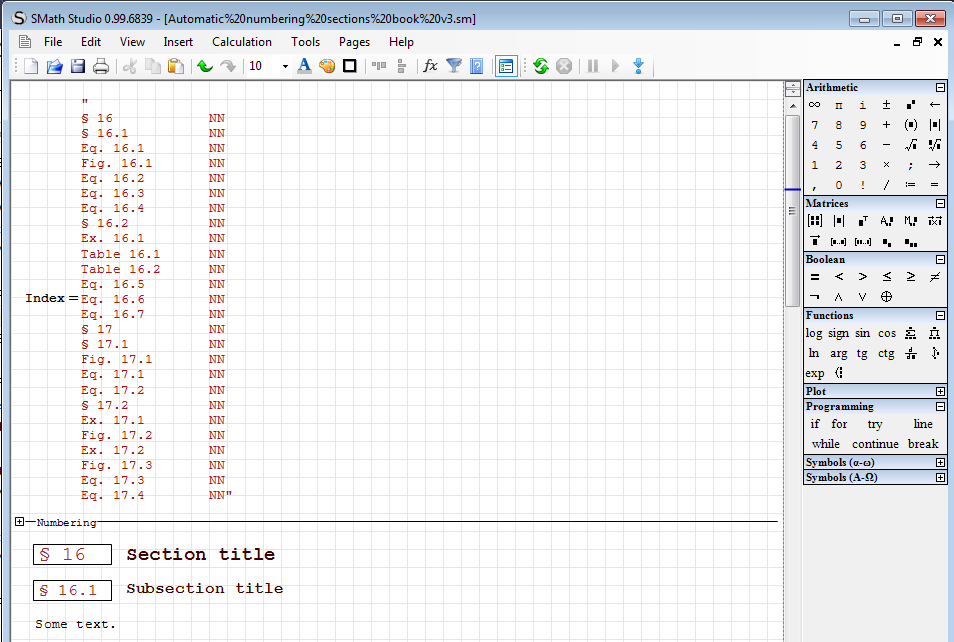Toggle the side panel display button in toolbar
Viewport: 954px width, 642px height.
(x=506, y=66)
